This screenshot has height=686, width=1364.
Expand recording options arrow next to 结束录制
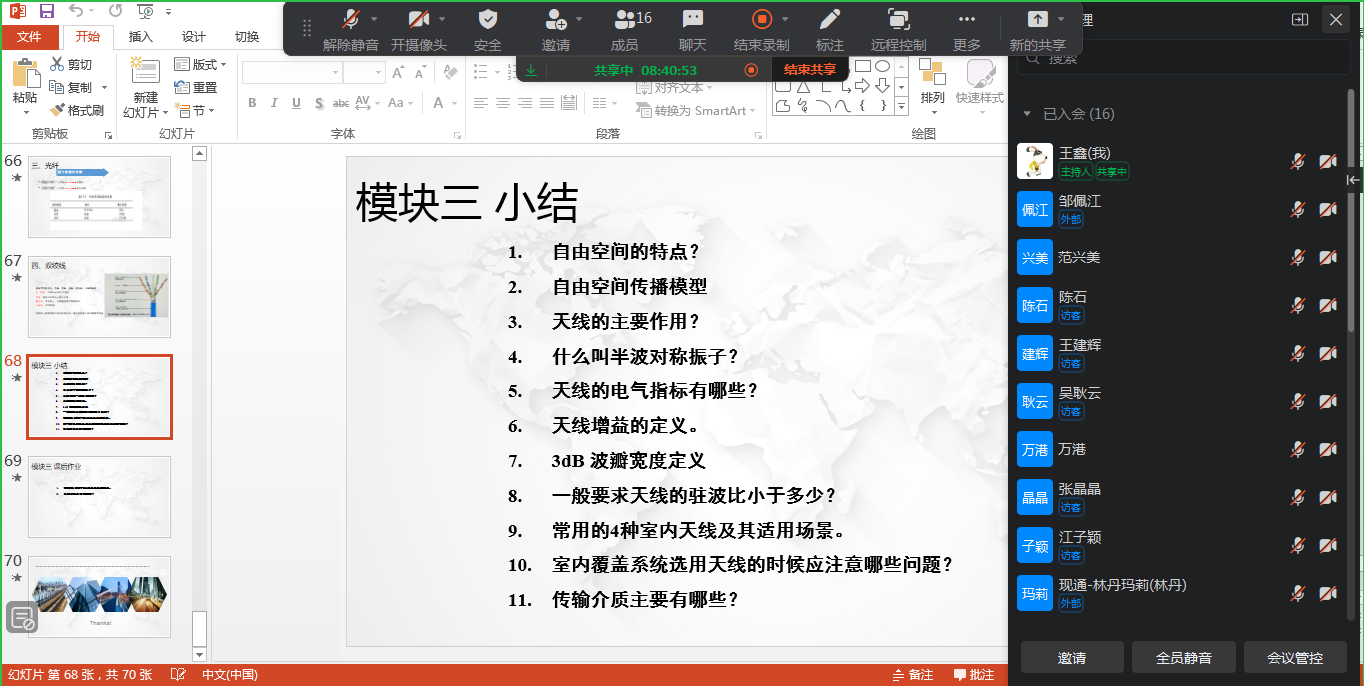(x=785, y=19)
